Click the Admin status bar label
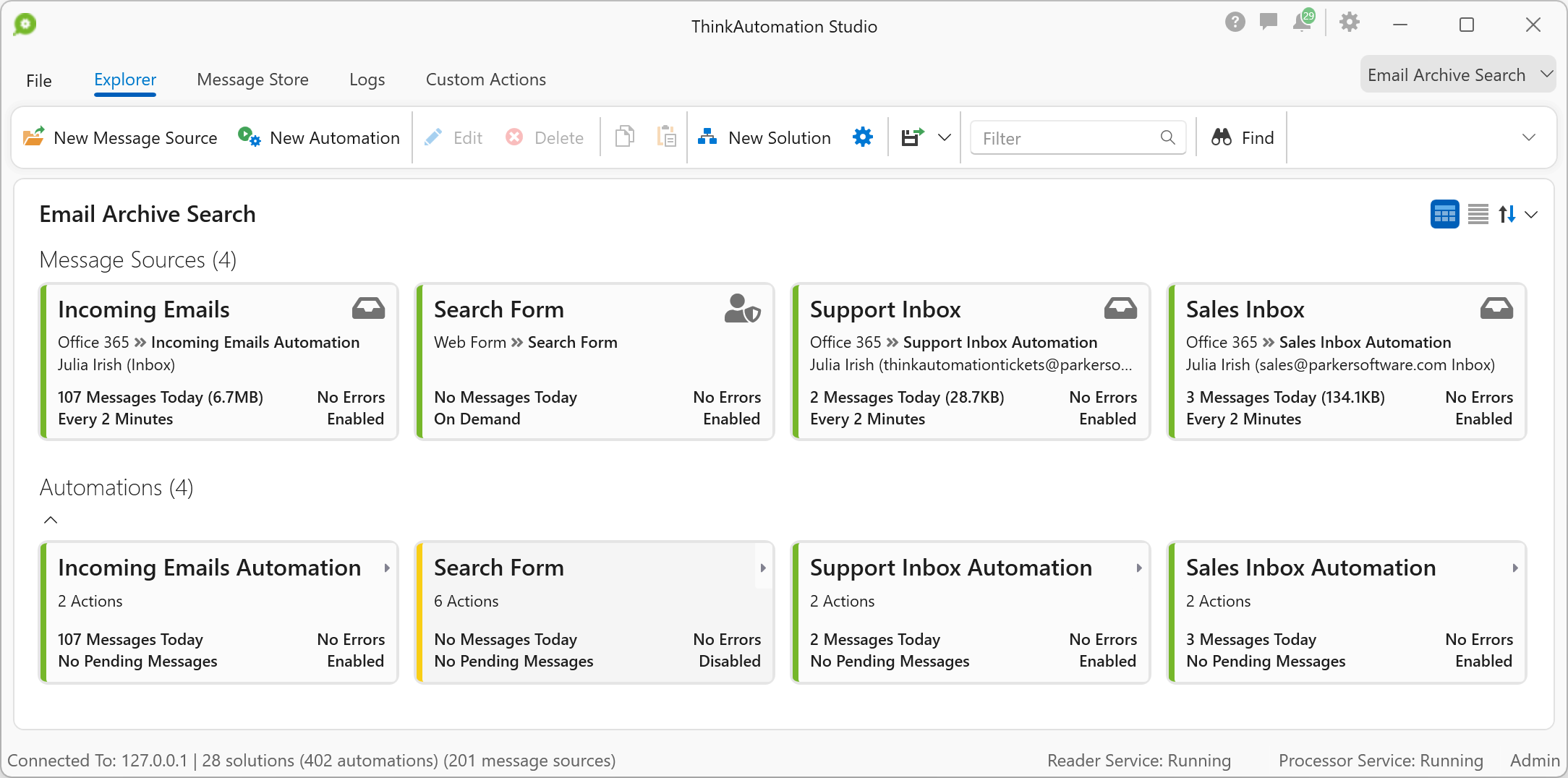1568x778 pixels. click(1535, 760)
